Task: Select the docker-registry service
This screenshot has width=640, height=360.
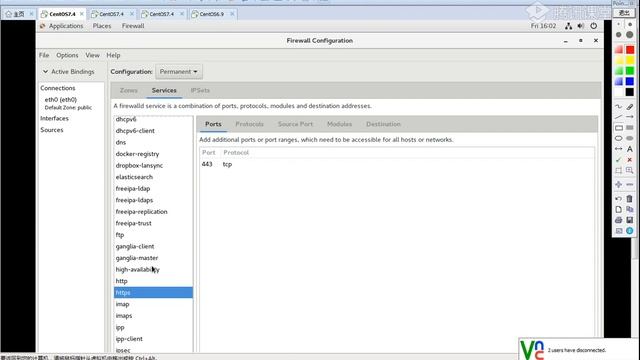Action: (x=153, y=154)
